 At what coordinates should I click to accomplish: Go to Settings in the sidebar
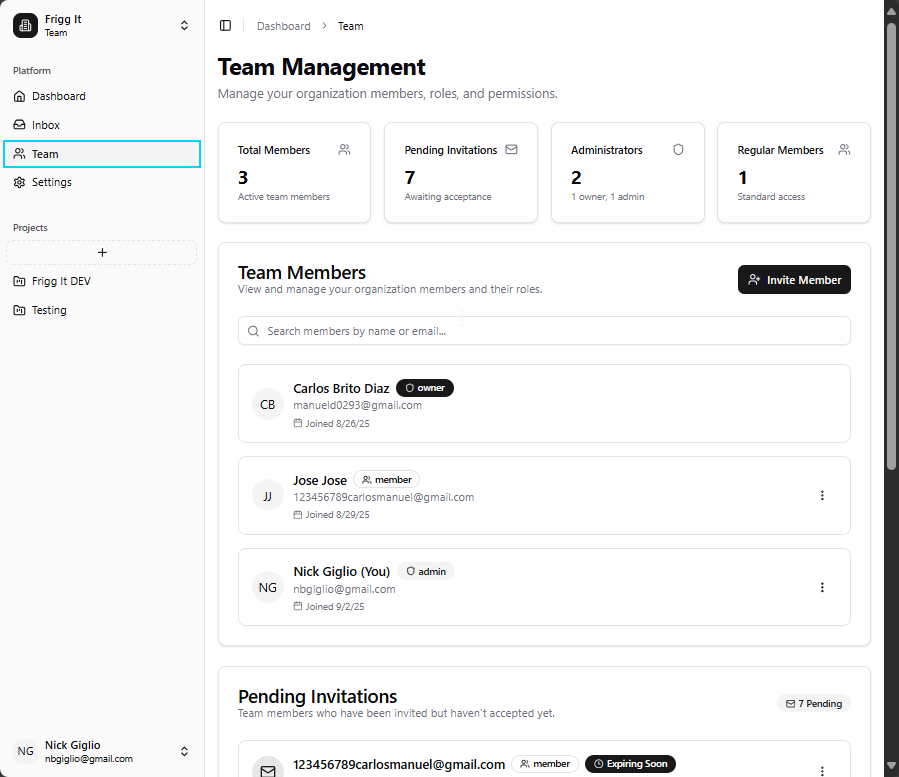(51, 183)
